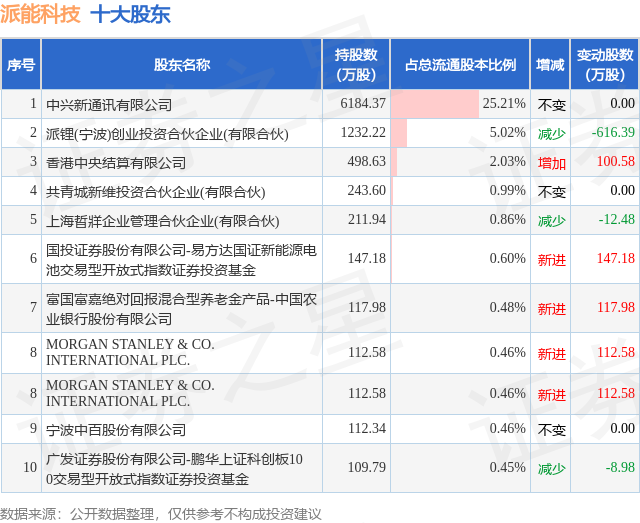Screen dimensions: 640x523
Task: Select 派锂(宁波)创业投资合伙企业 row name
Action: click(167, 134)
